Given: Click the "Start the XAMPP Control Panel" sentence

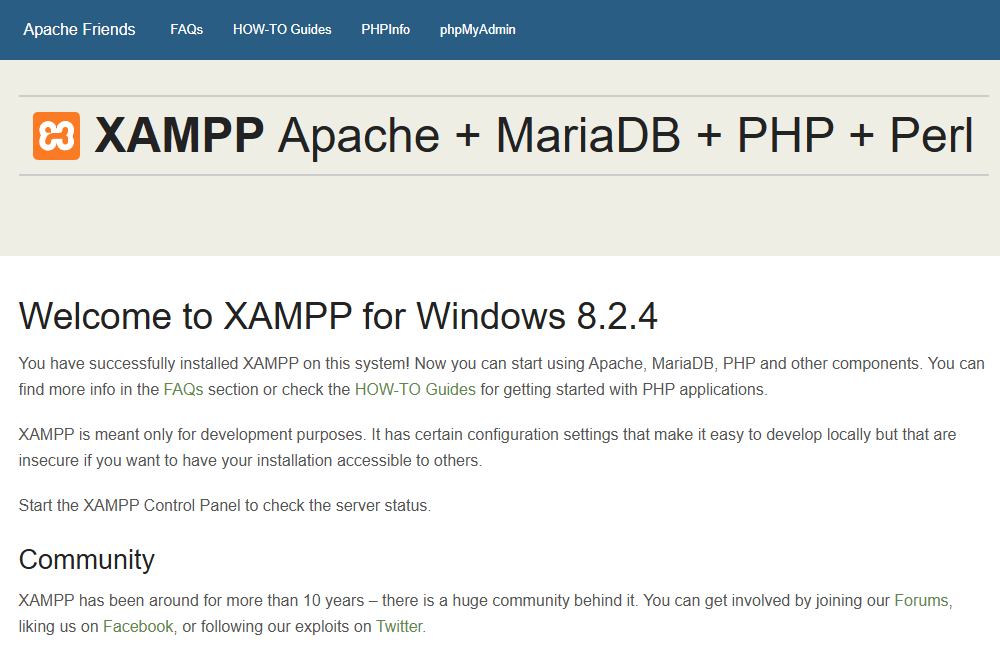Looking at the screenshot, I should 224,506.
